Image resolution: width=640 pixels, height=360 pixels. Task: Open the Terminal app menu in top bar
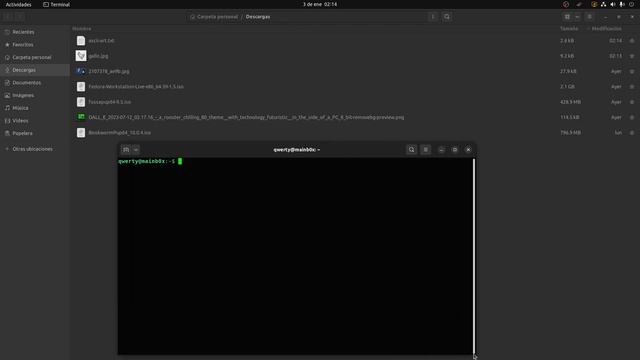(x=56, y=4)
